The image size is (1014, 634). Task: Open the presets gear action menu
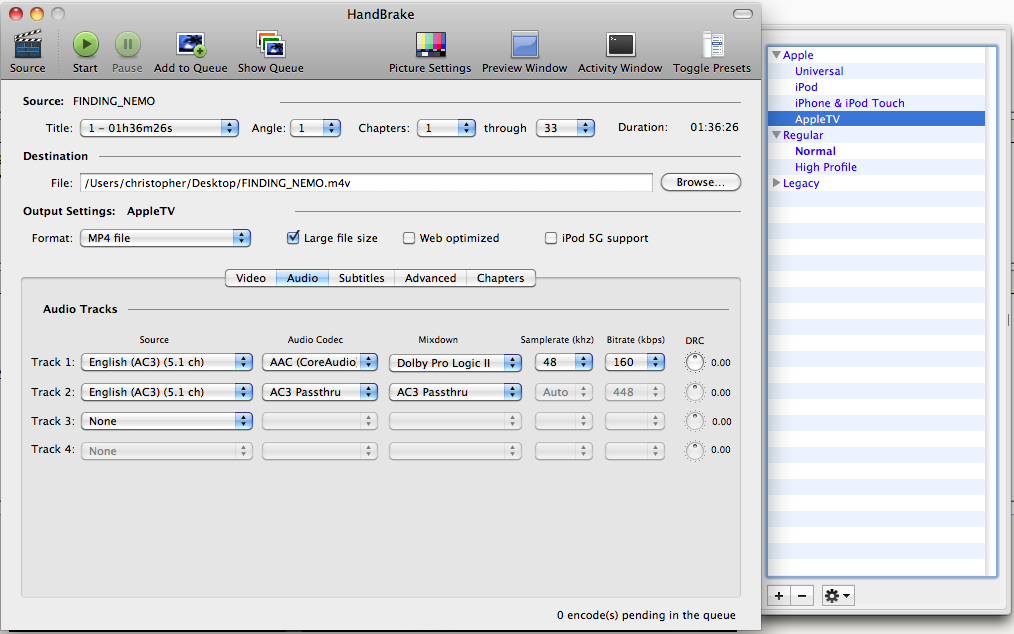[x=837, y=596]
